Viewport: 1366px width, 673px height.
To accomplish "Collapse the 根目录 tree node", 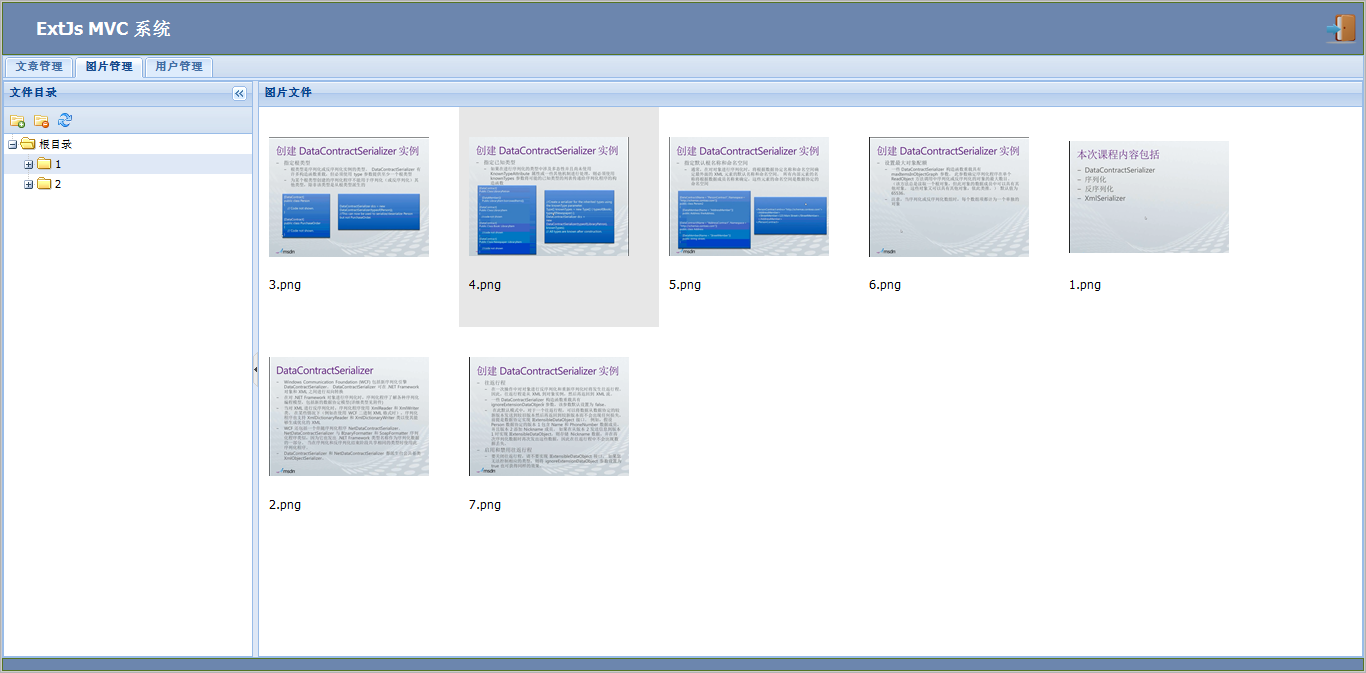I will pos(12,144).
